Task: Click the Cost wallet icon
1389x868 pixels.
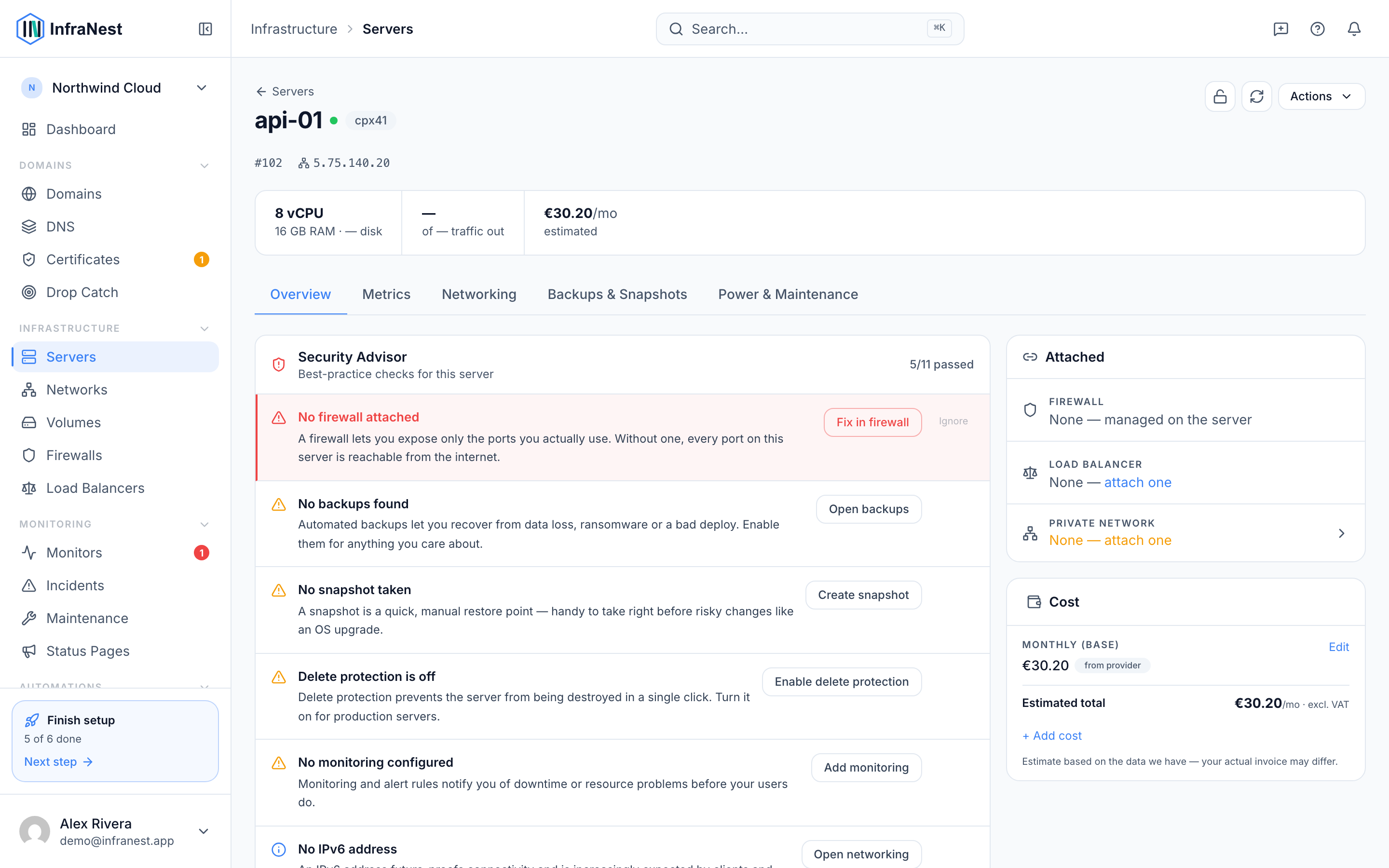Action: tap(1034, 602)
